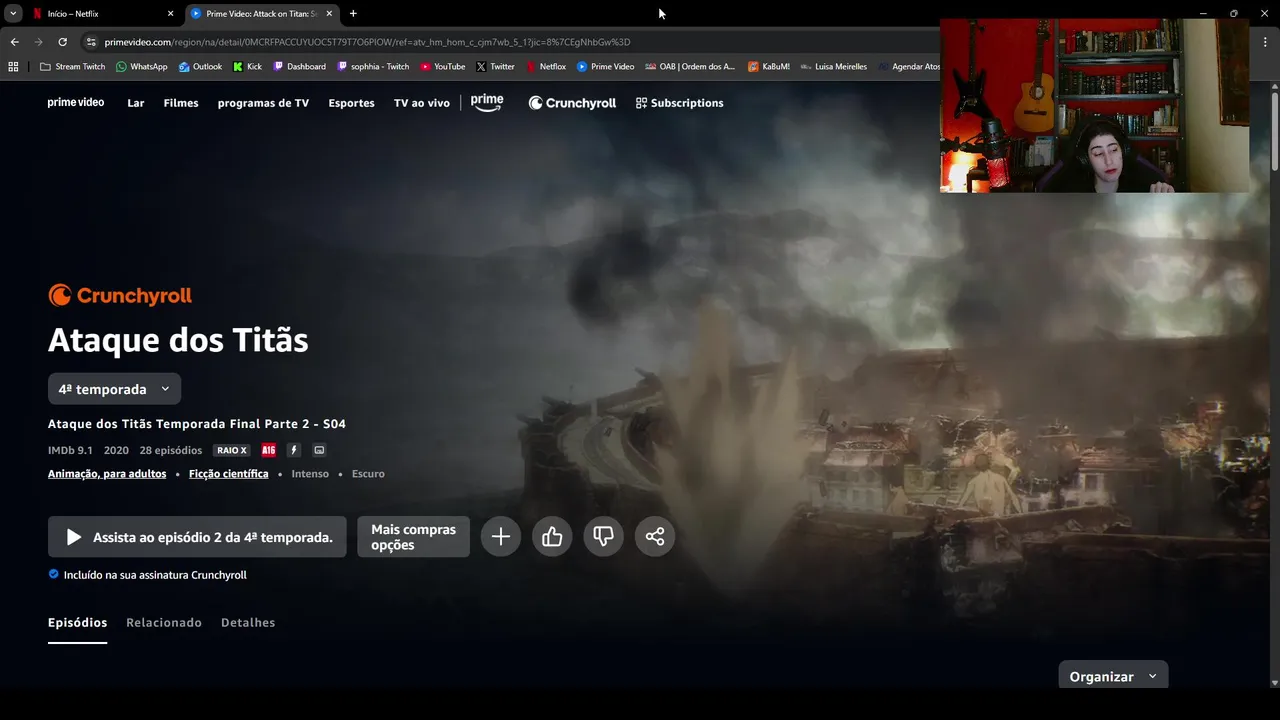Click '28 episódios' text
The width and height of the screenshot is (1280, 720).
click(171, 450)
